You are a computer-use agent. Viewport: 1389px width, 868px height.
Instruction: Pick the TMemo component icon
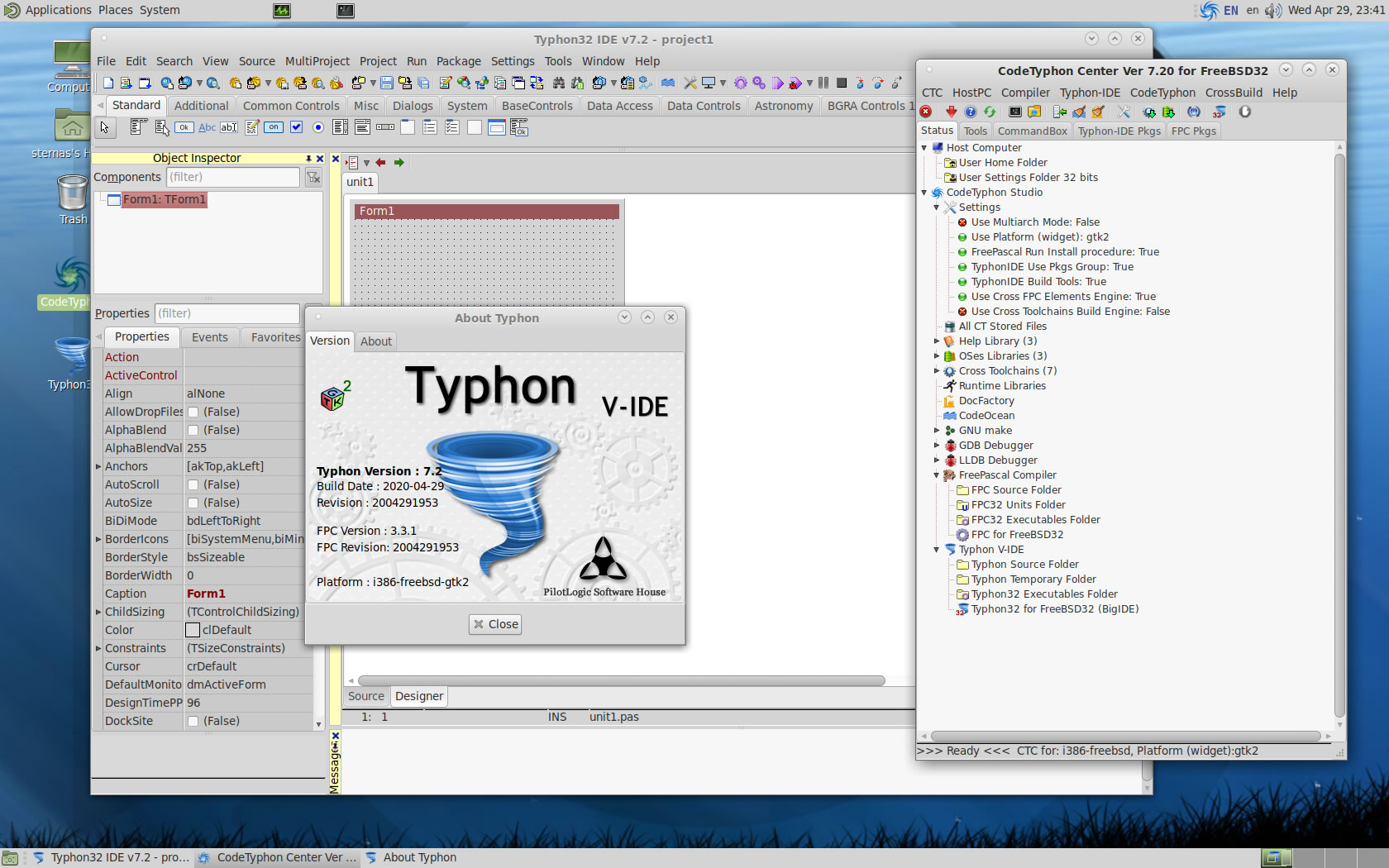[251, 127]
